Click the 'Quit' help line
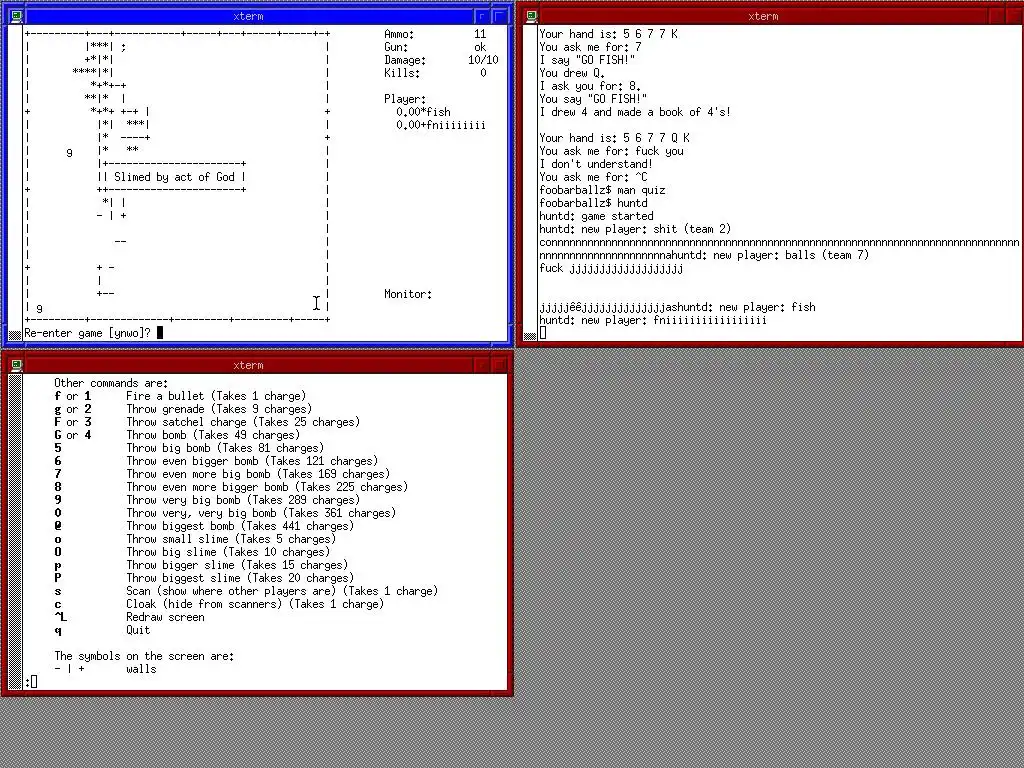This screenshot has width=1024, height=768. coord(138,630)
